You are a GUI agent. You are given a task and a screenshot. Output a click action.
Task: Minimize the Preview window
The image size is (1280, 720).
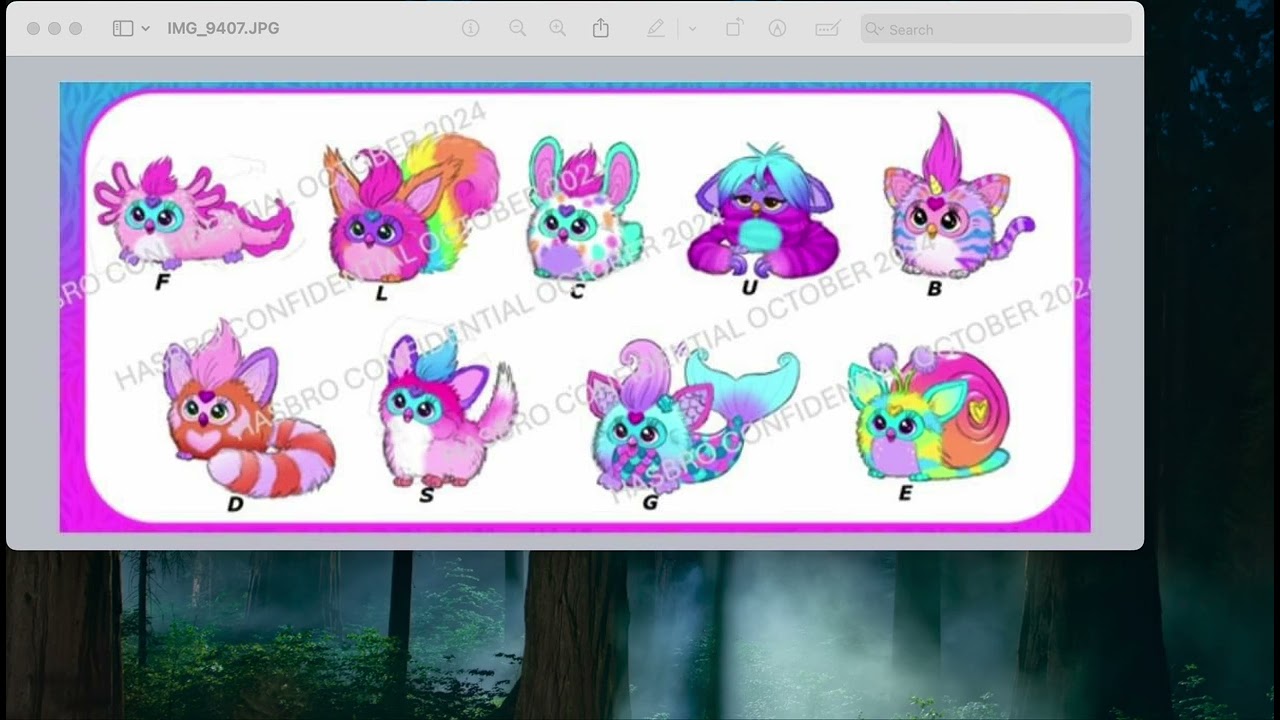54,29
